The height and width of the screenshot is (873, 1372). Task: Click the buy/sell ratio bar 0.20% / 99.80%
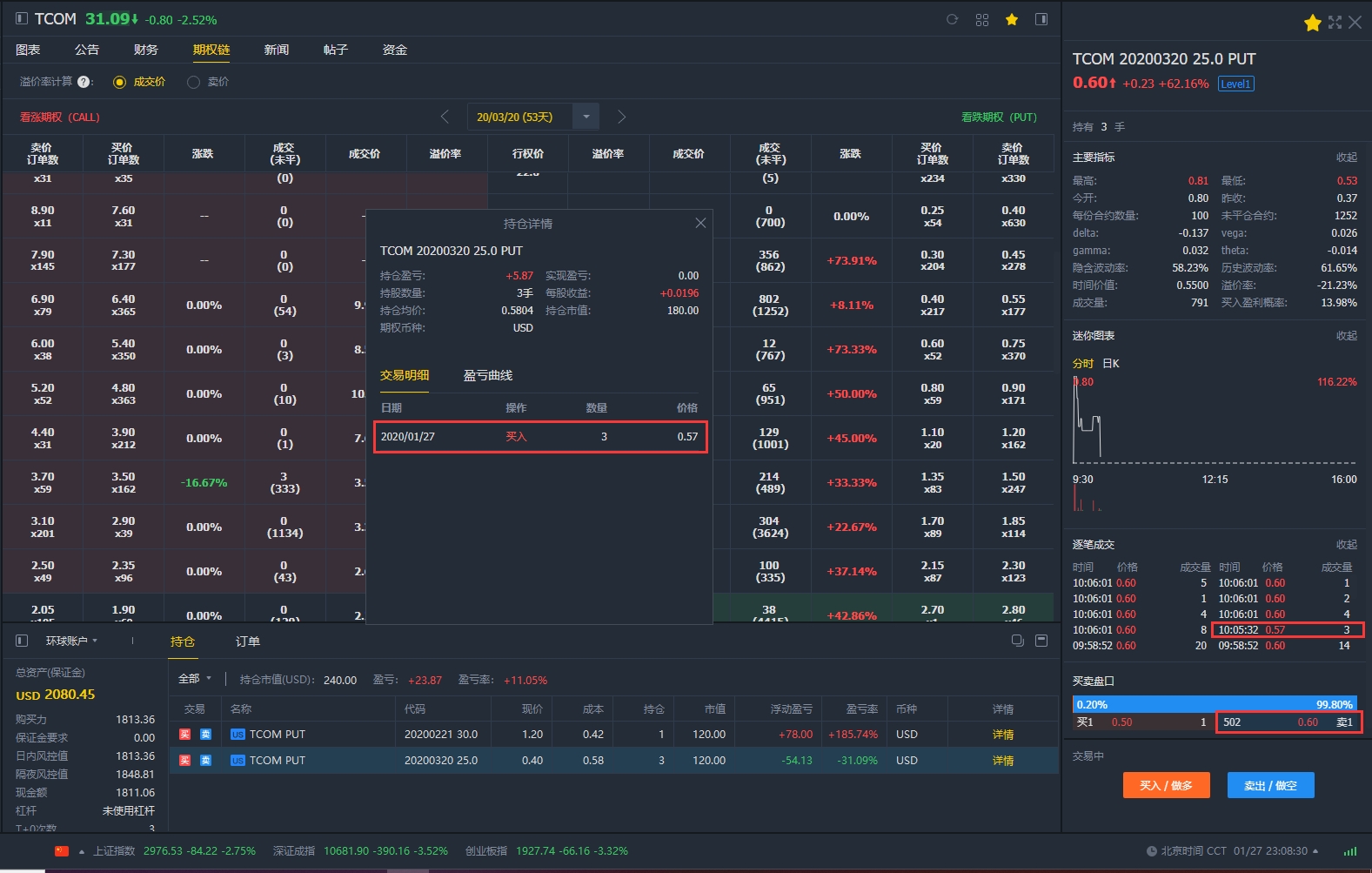pos(1215,704)
